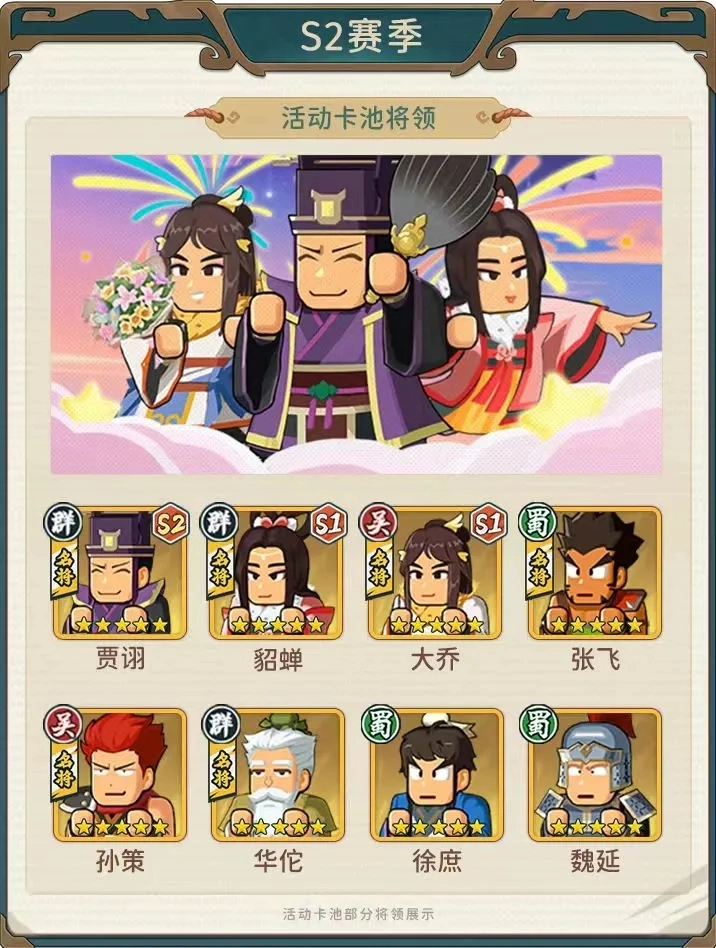The image size is (716, 948).
Task: Select the 徐庶 general portrait
Action: [437, 775]
